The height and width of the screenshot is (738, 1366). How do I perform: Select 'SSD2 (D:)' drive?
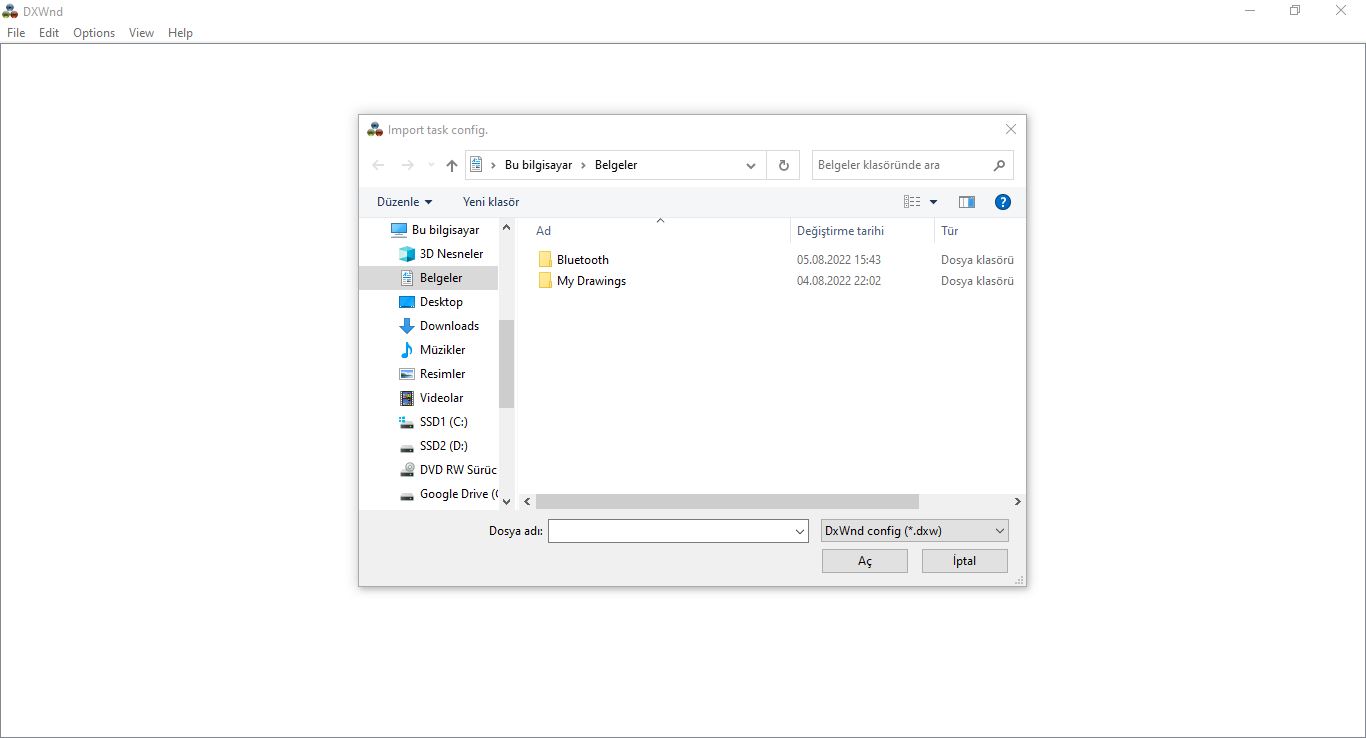click(x=443, y=446)
